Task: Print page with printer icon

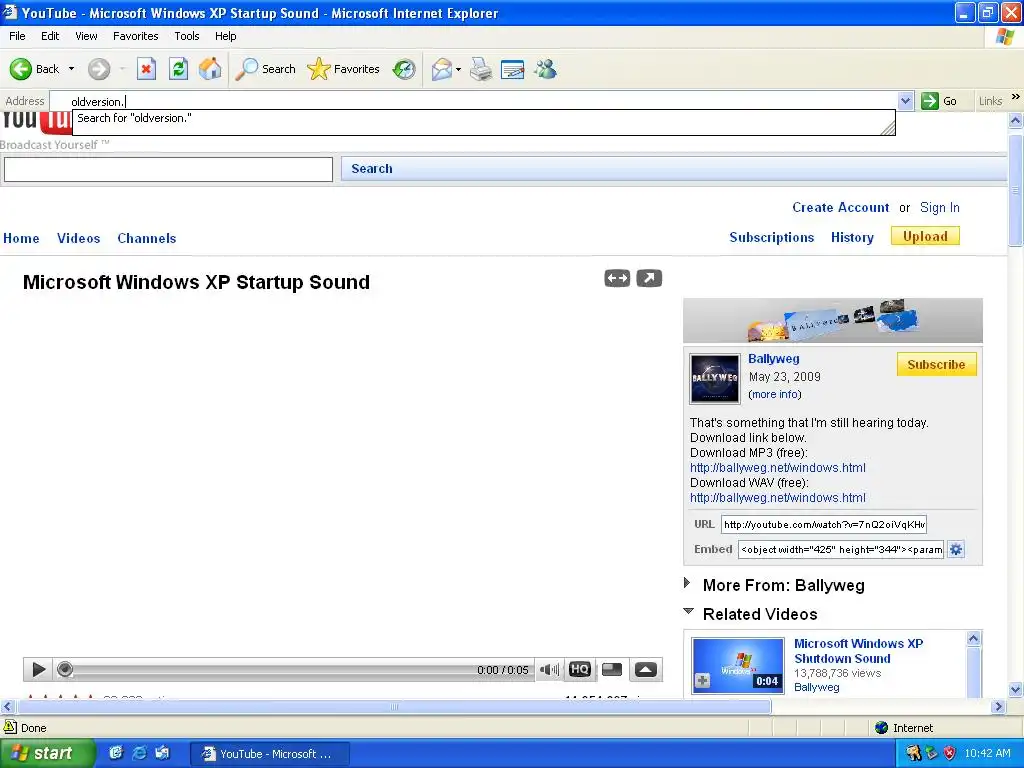Action: [x=481, y=69]
